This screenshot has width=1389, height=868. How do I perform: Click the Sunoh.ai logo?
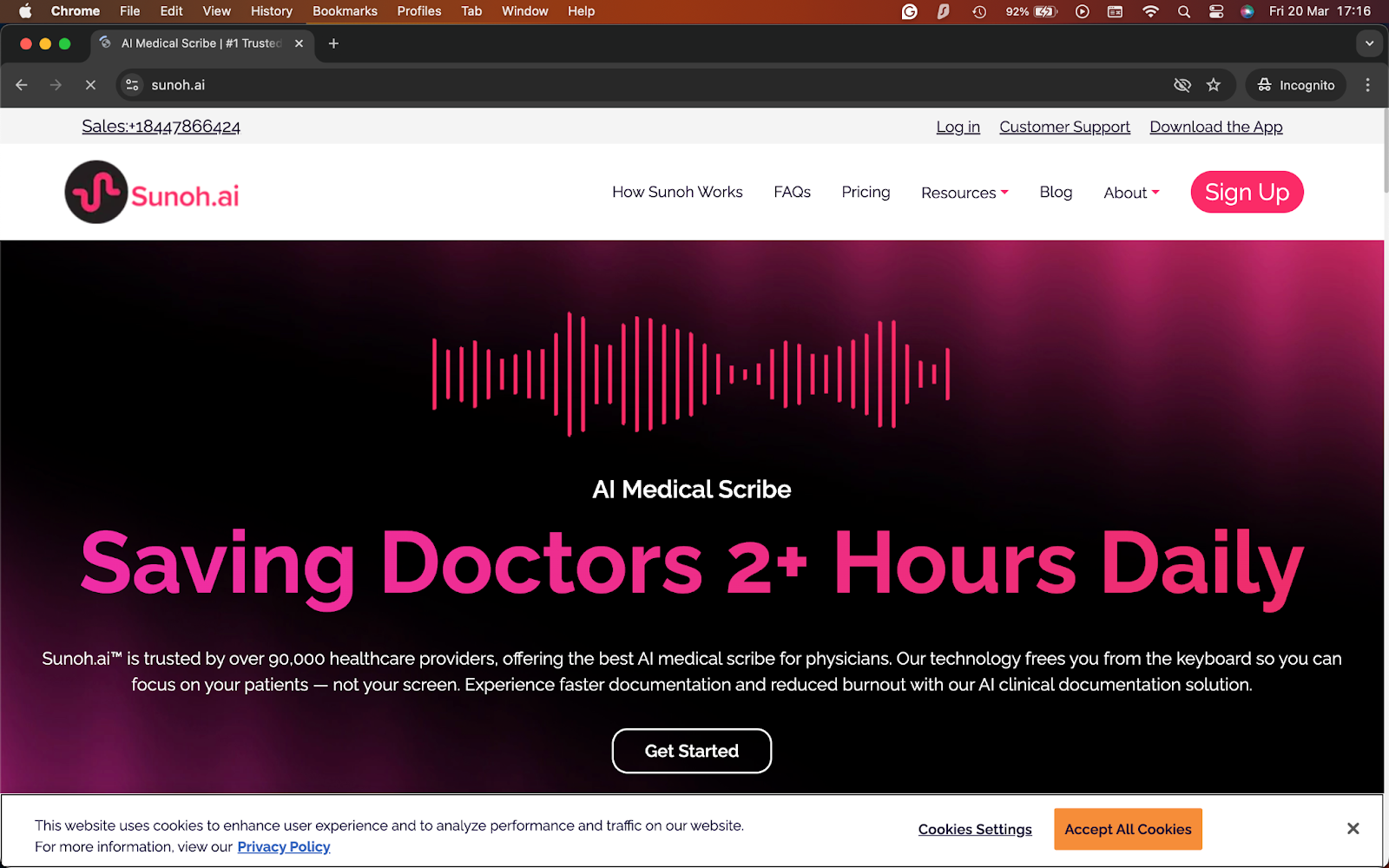point(152,192)
